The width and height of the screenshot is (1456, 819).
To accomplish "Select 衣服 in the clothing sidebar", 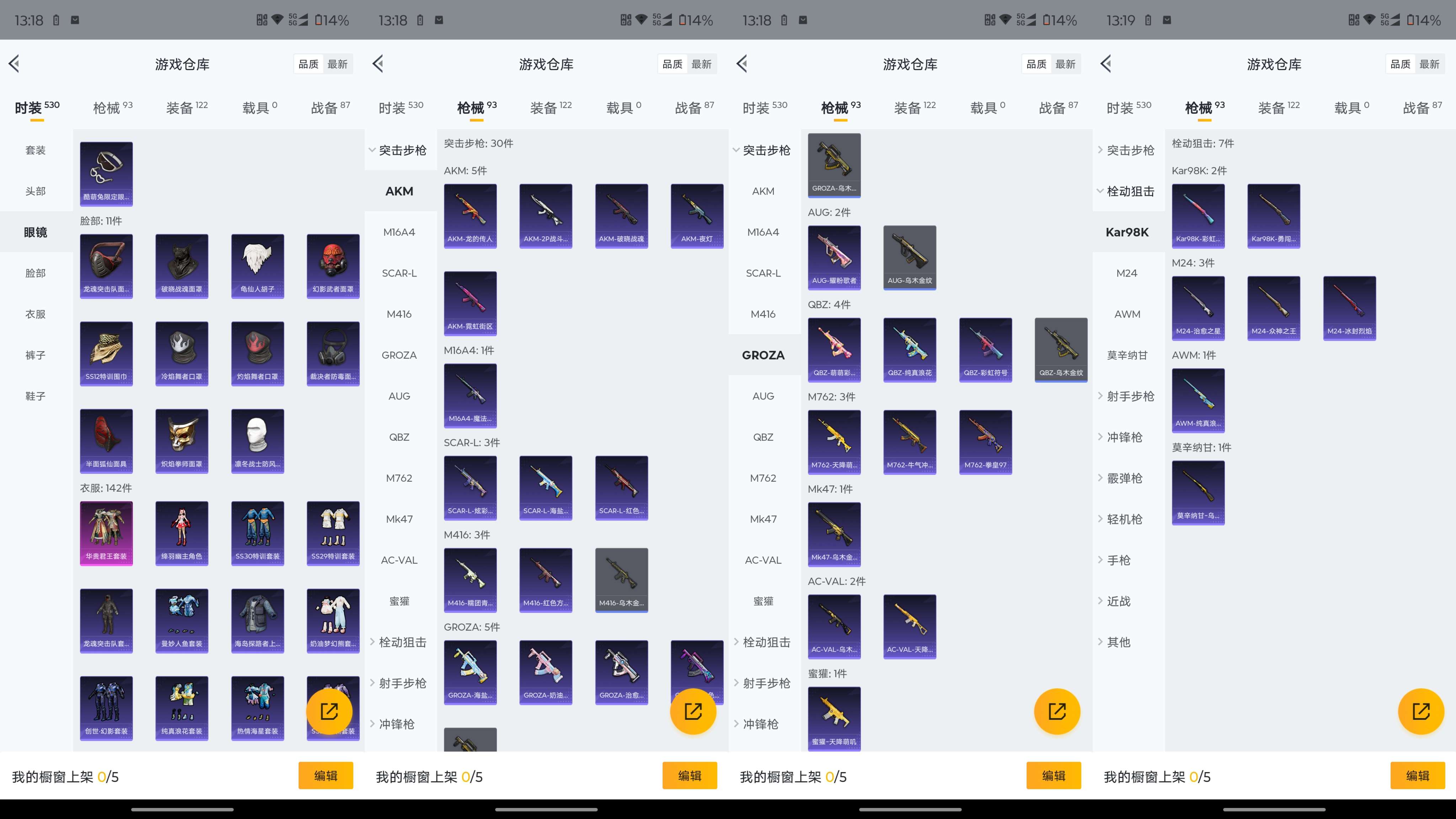I will click(x=36, y=314).
